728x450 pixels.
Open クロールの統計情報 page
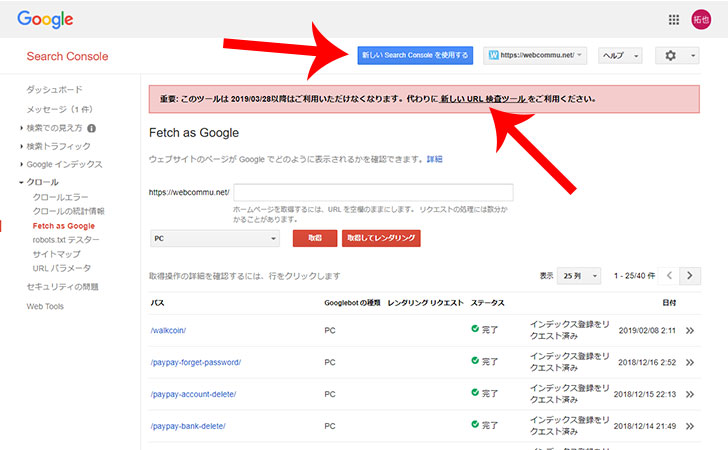click(x=68, y=211)
